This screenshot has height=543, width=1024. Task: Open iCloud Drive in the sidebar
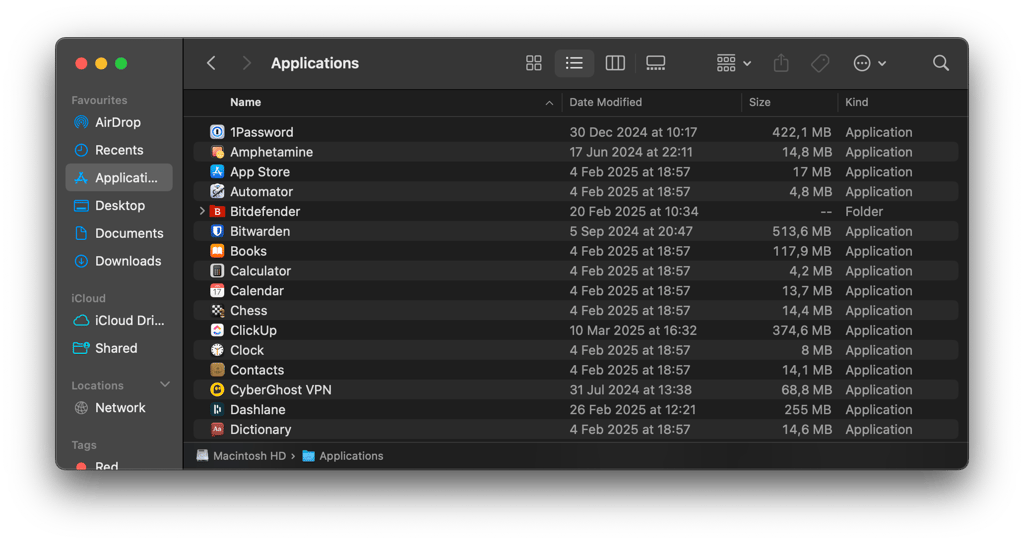[119, 320]
